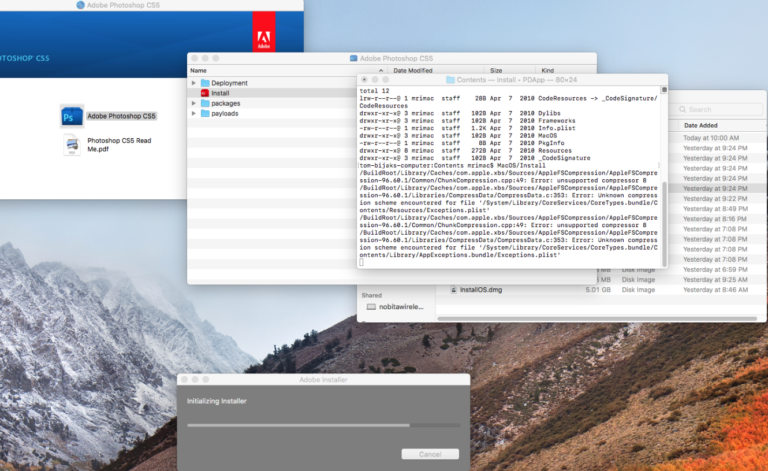
Task: Click the folder proxy icon in Terminal title
Action: click(451, 80)
